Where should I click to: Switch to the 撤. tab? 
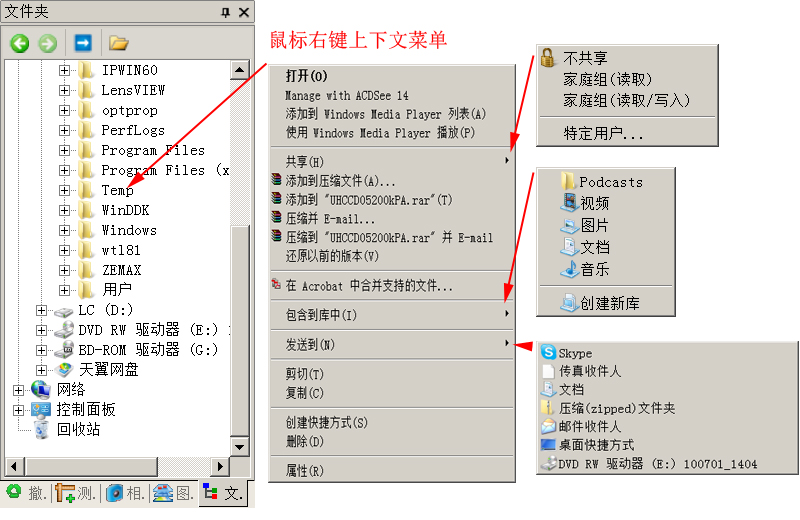pyautogui.click(x=27, y=493)
